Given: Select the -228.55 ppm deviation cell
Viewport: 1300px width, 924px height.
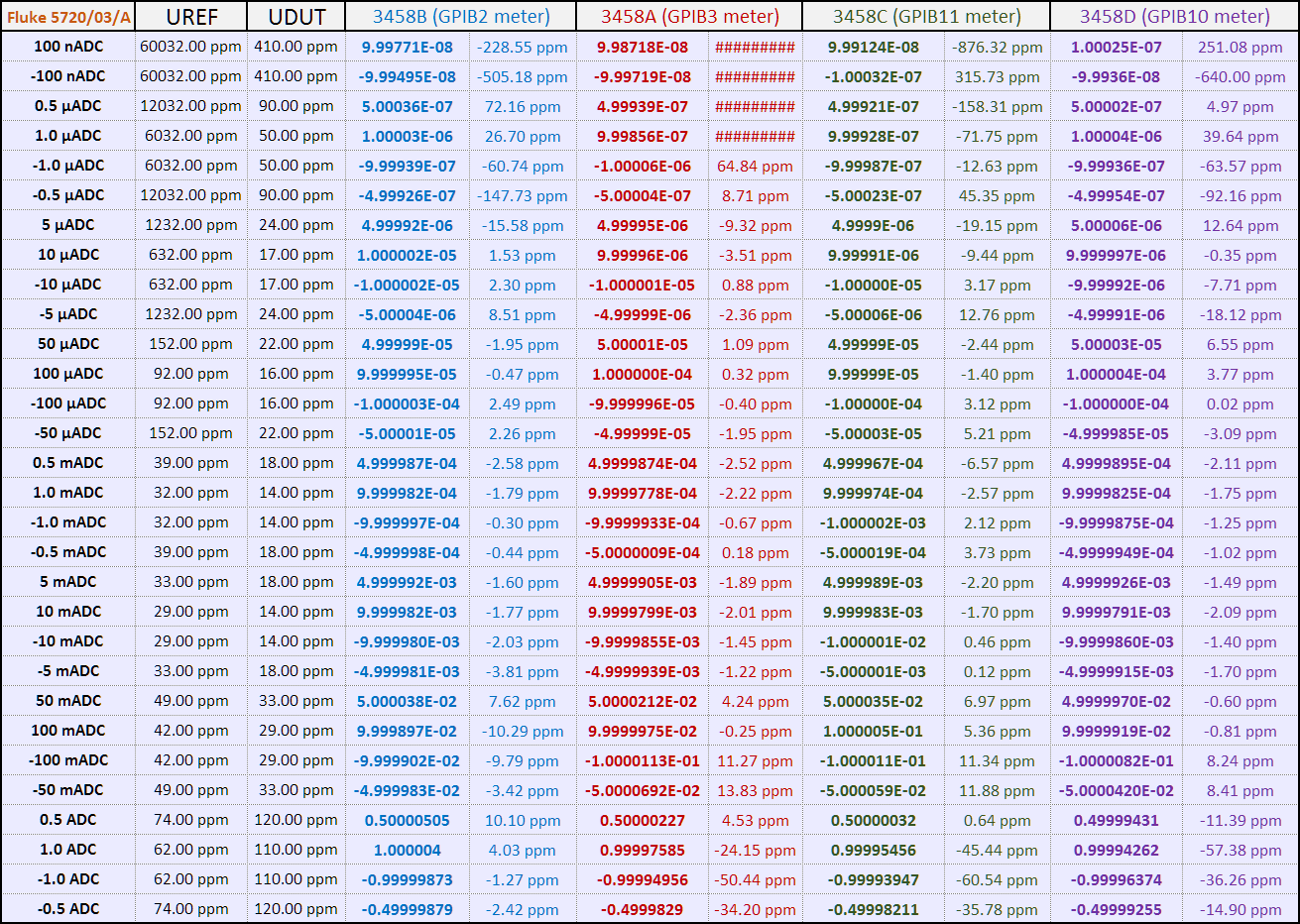Looking at the screenshot, I should tap(523, 47).
